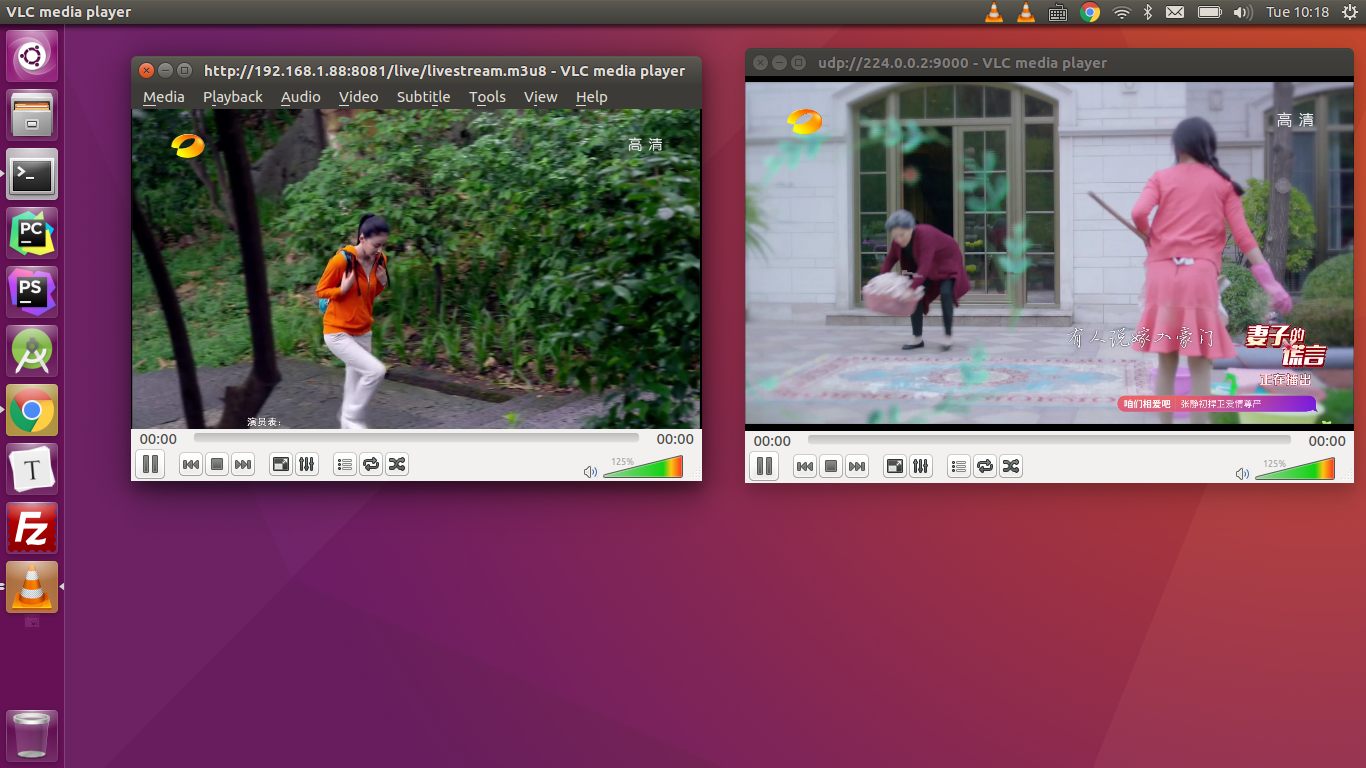Show extended settings in livestream.m3u8 window
The image size is (1366, 768).
click(x=307, y=464)
